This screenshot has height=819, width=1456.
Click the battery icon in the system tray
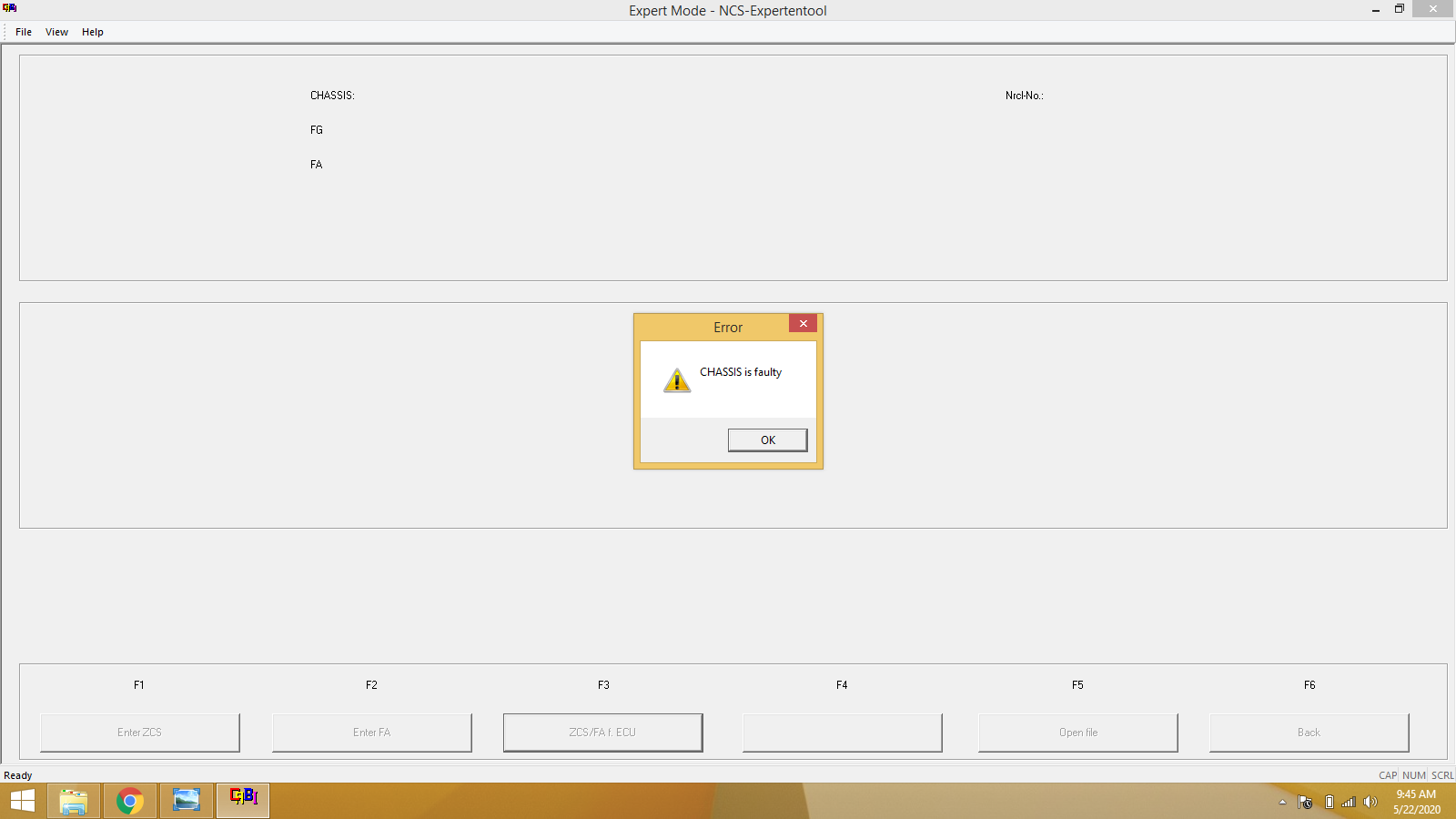pos(1329,802)
